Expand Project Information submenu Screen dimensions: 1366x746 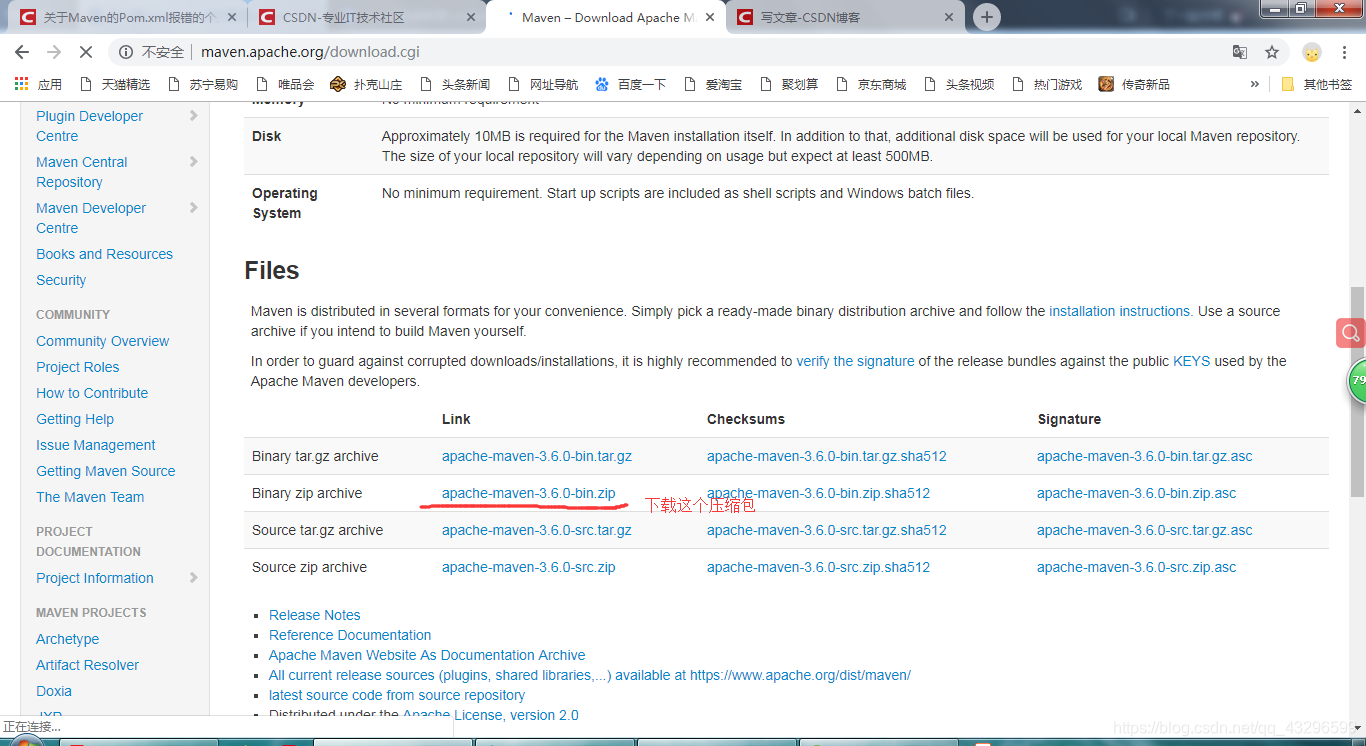tap(193, 578)
